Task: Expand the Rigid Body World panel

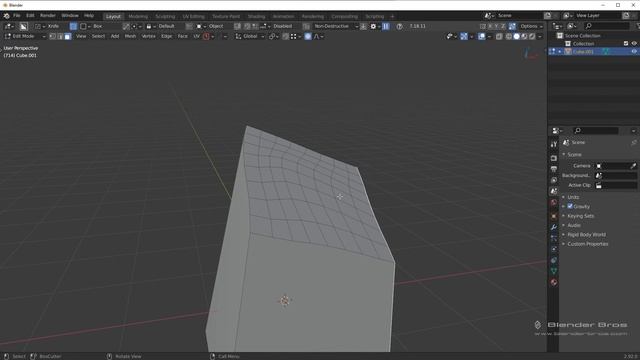Action: tap(586, 234)
